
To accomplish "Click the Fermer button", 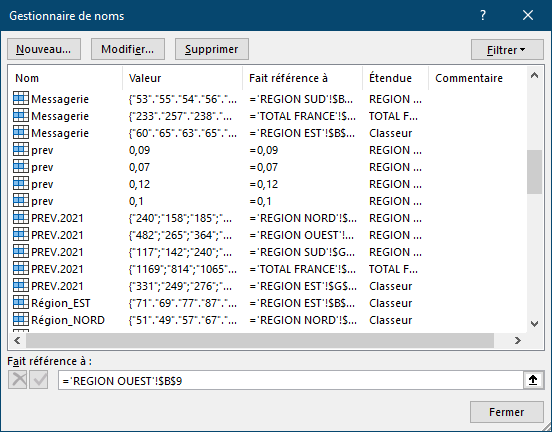I will click(507, 412).
